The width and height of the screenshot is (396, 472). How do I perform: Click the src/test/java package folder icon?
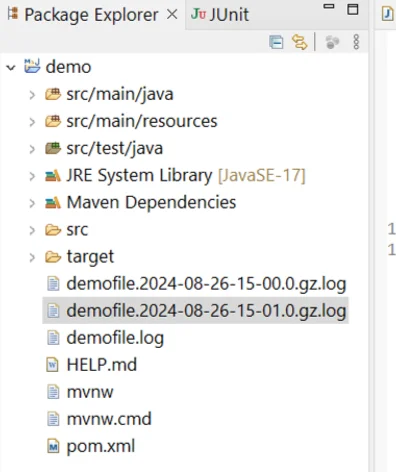pyautogui.click(x=53, y=148)
